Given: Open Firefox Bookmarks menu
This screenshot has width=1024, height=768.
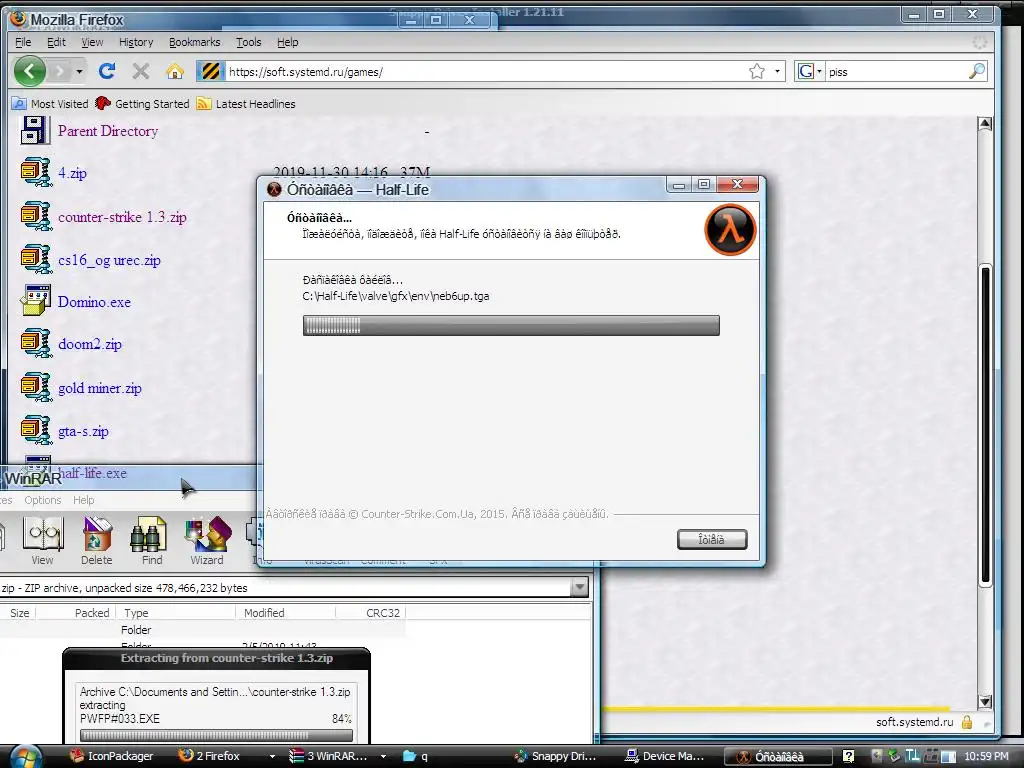Looking at the screenshot, I should (195, 42).
